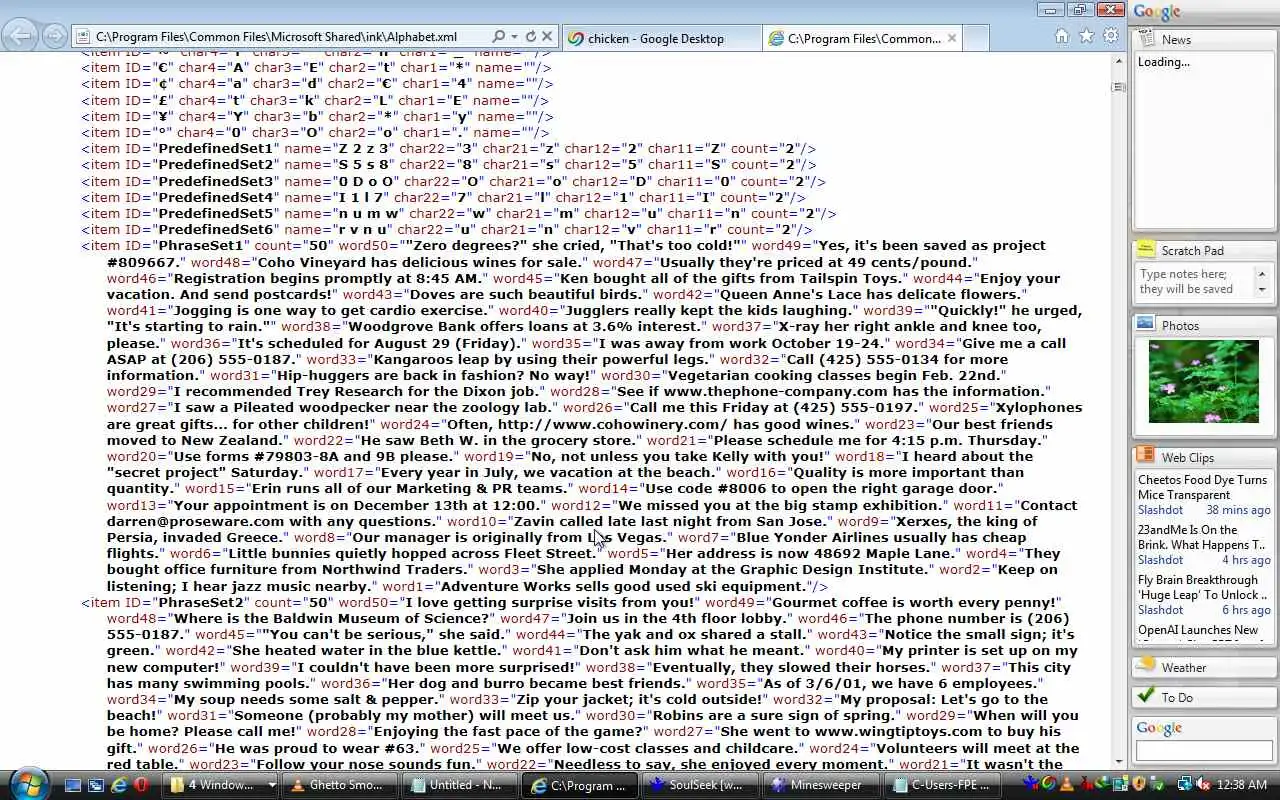Click the Stop loading X in address bar
Screen dimensions: 1280x800
tap(547, 37)
